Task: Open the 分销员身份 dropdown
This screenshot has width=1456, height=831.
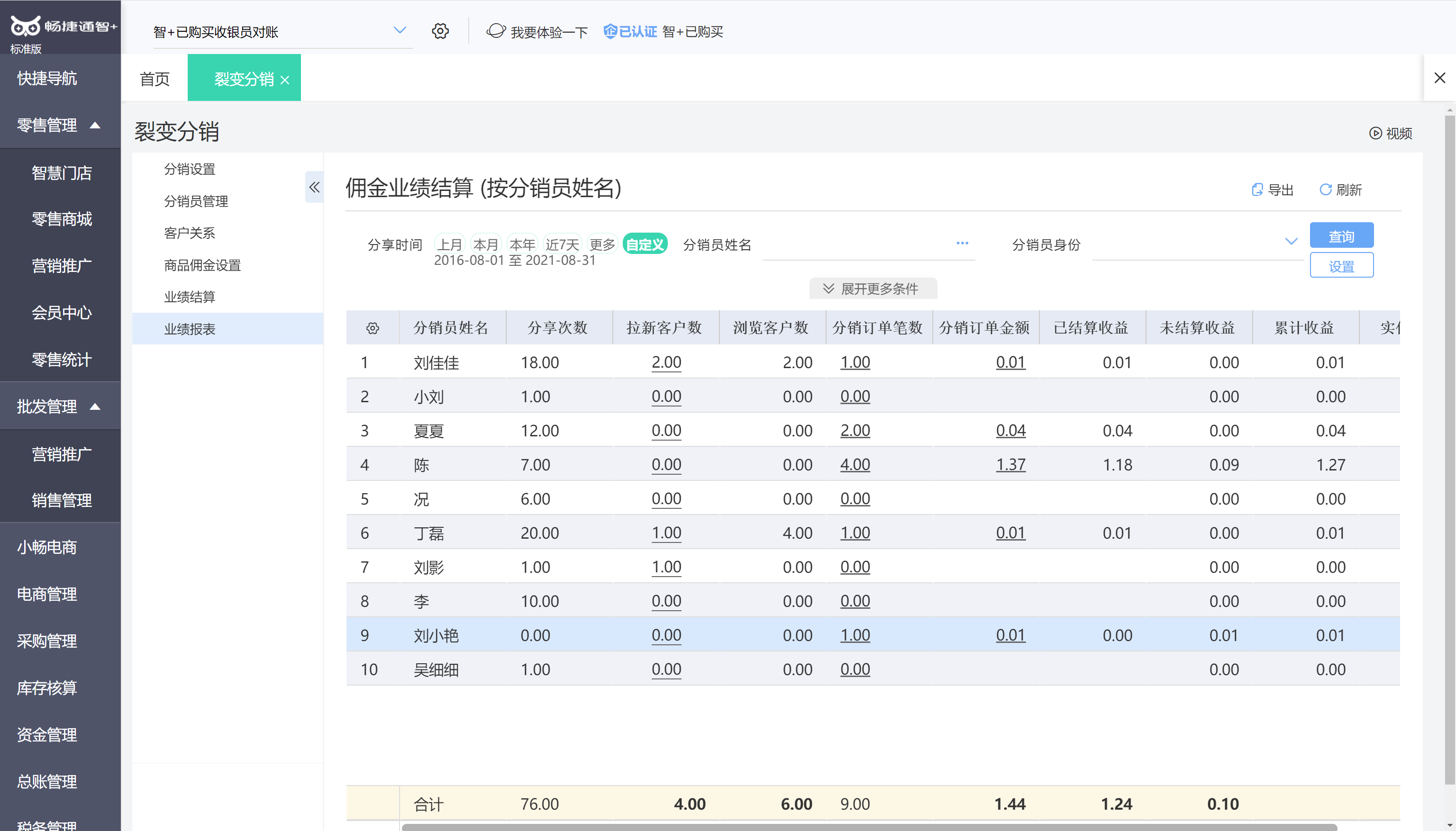Action: (x=1291, y=242)
